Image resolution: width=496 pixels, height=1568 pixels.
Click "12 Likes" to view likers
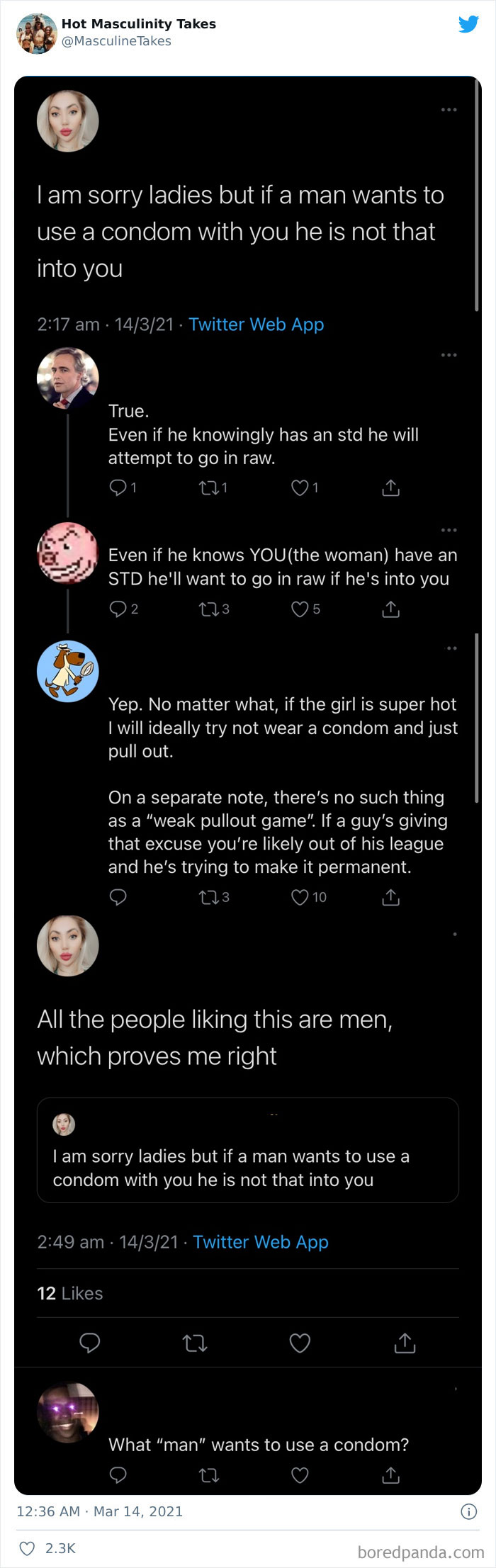point(69,1293)
